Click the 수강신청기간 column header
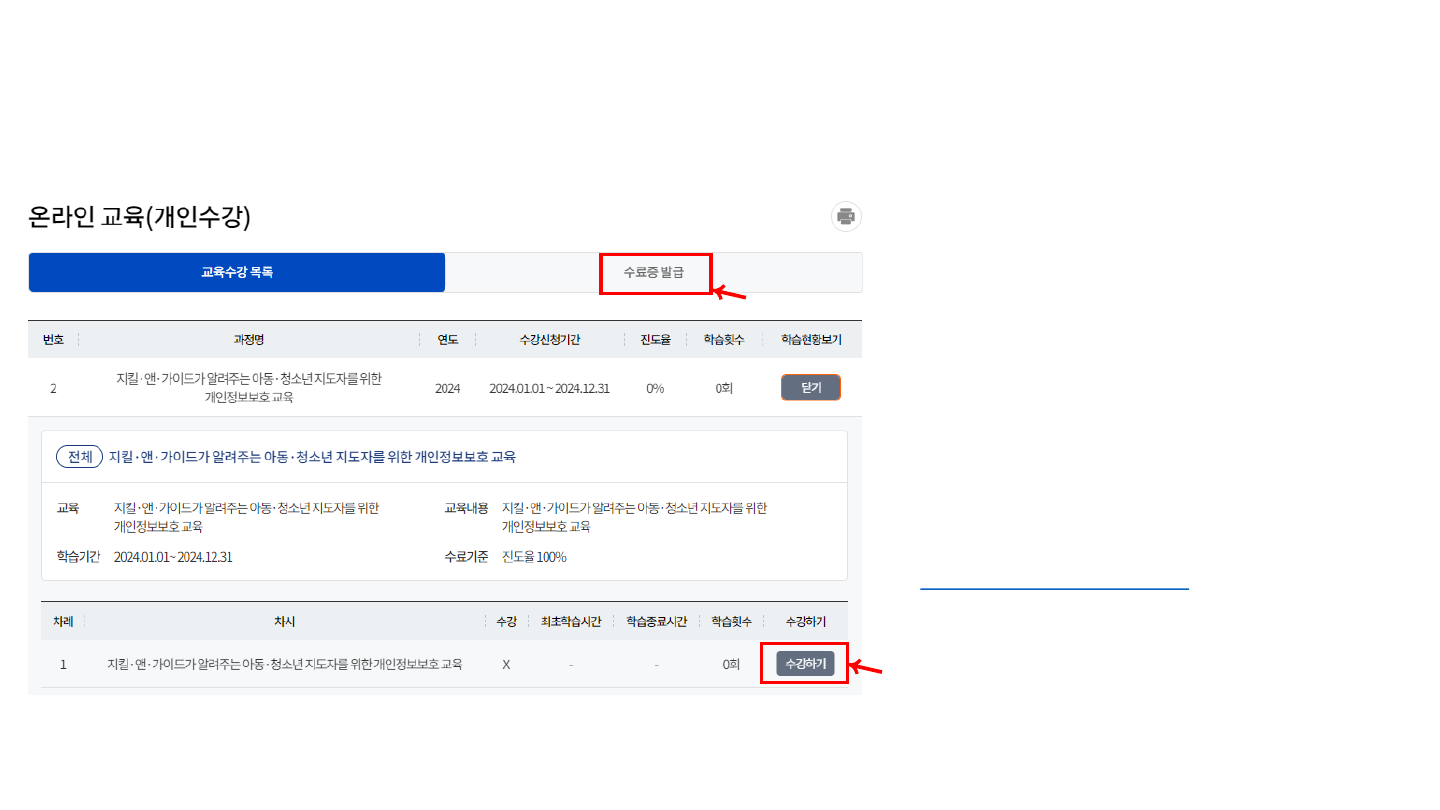 pos(549,338)
